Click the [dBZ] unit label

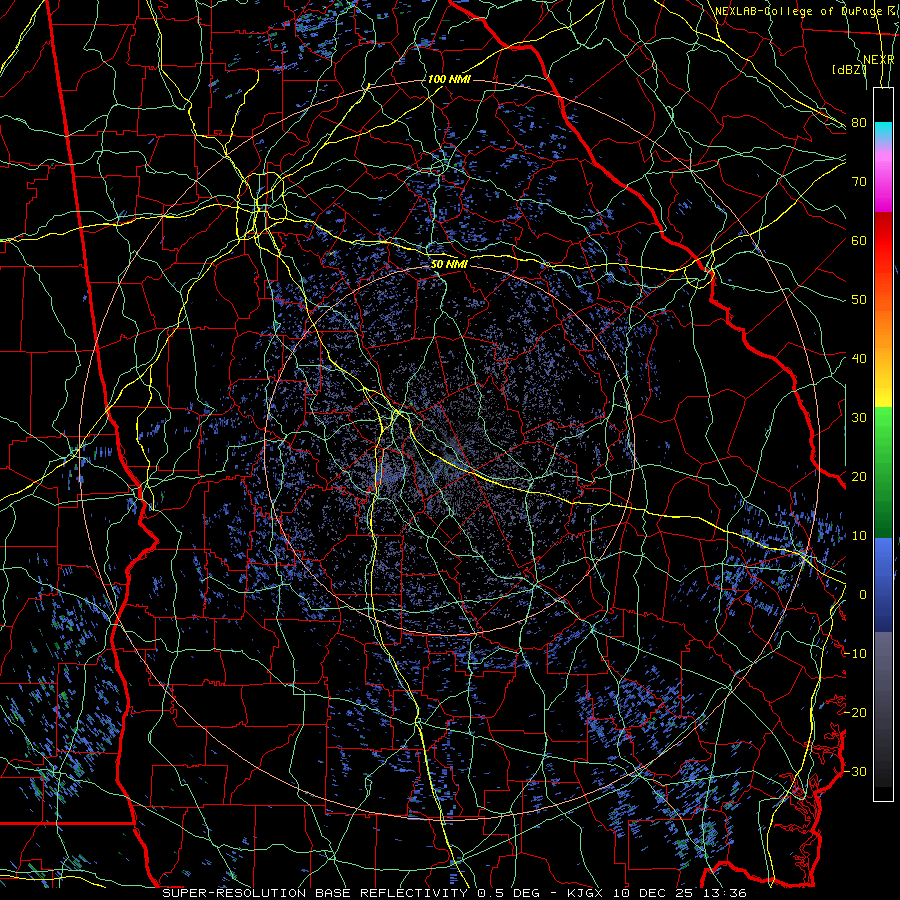(x=849, y=70)
